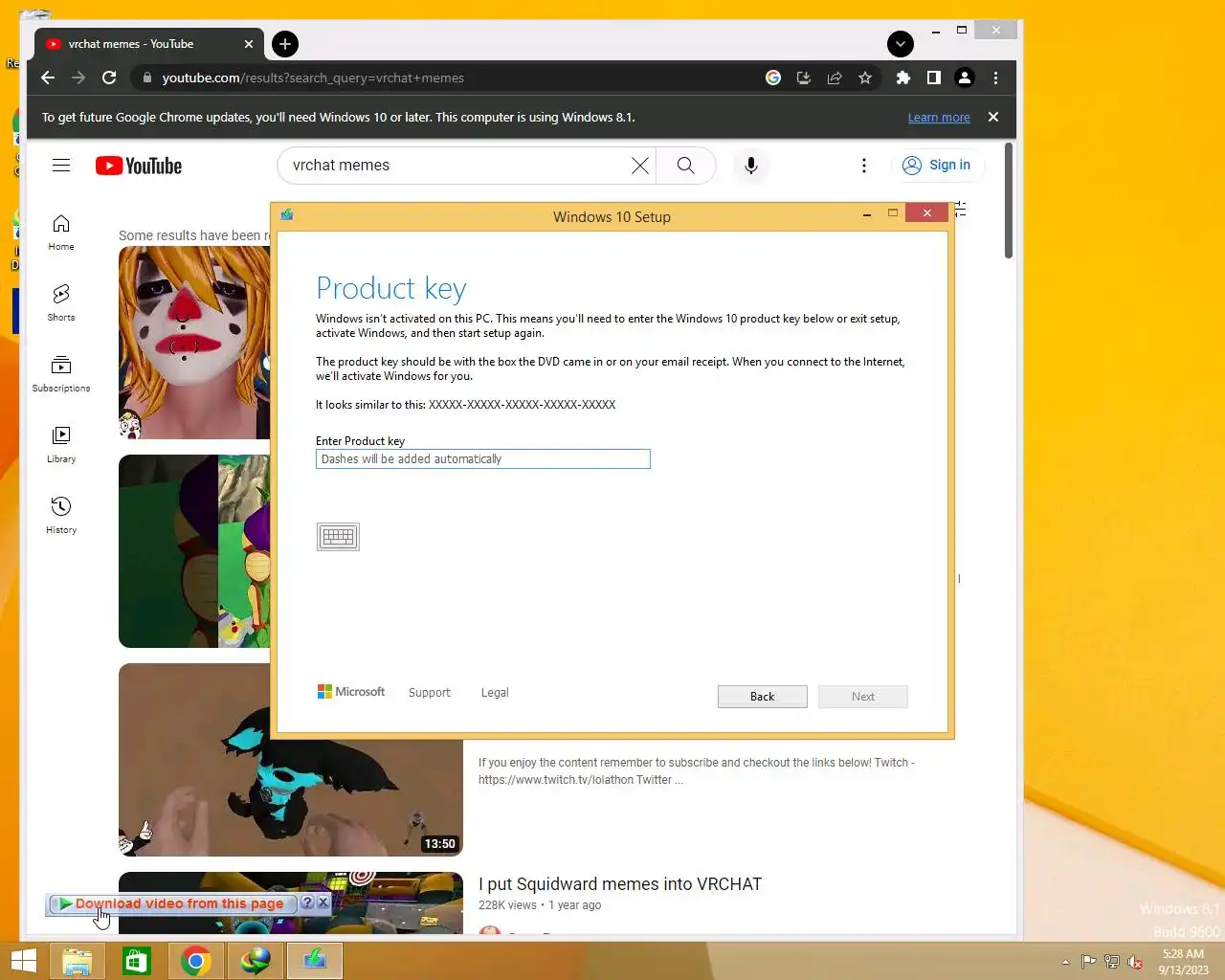This screenshot has width=1225, height=980.
Task: Click the greyed-out Next button in Windows 10 Setup
Action: click(x=863, y=697)
